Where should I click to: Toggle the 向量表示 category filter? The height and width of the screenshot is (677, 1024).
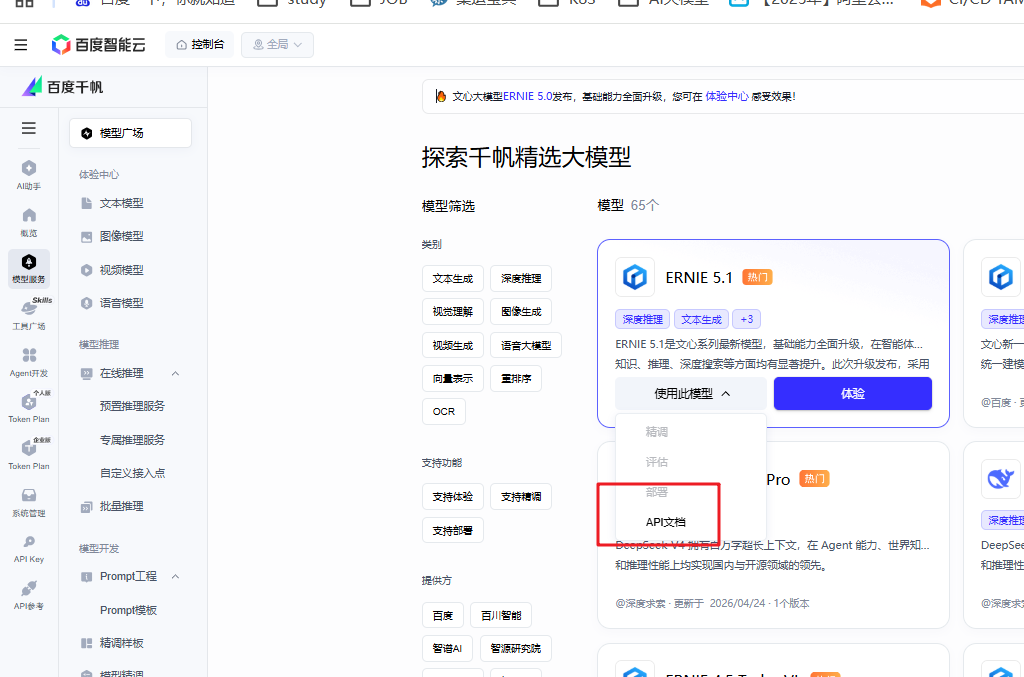pos(453,379)
